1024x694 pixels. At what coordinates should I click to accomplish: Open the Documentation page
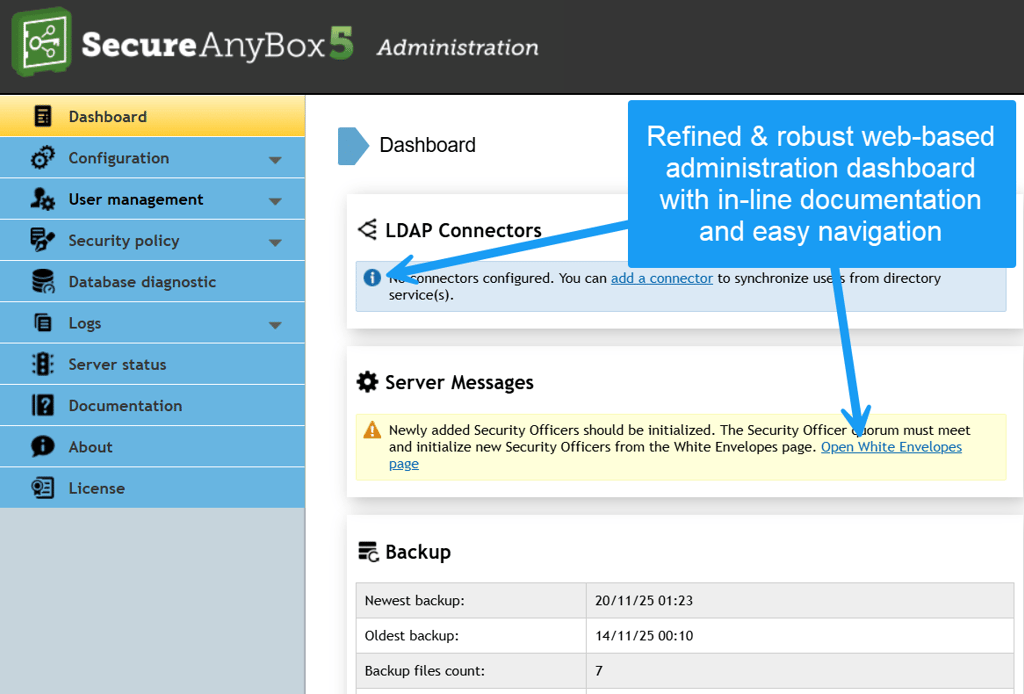[x=152, y=405]
